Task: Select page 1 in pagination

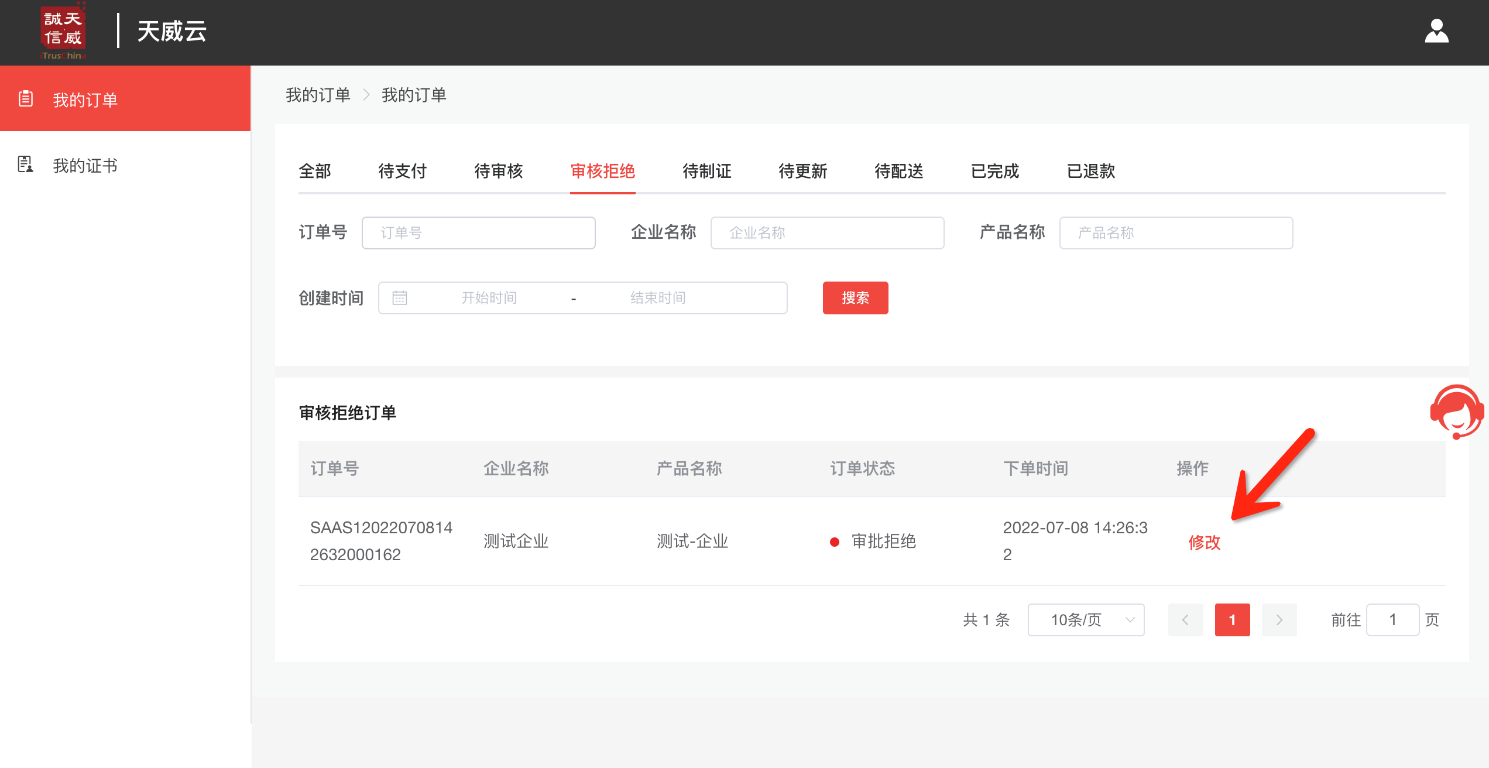Action: pyautogui.click(x=1232, y=620)
